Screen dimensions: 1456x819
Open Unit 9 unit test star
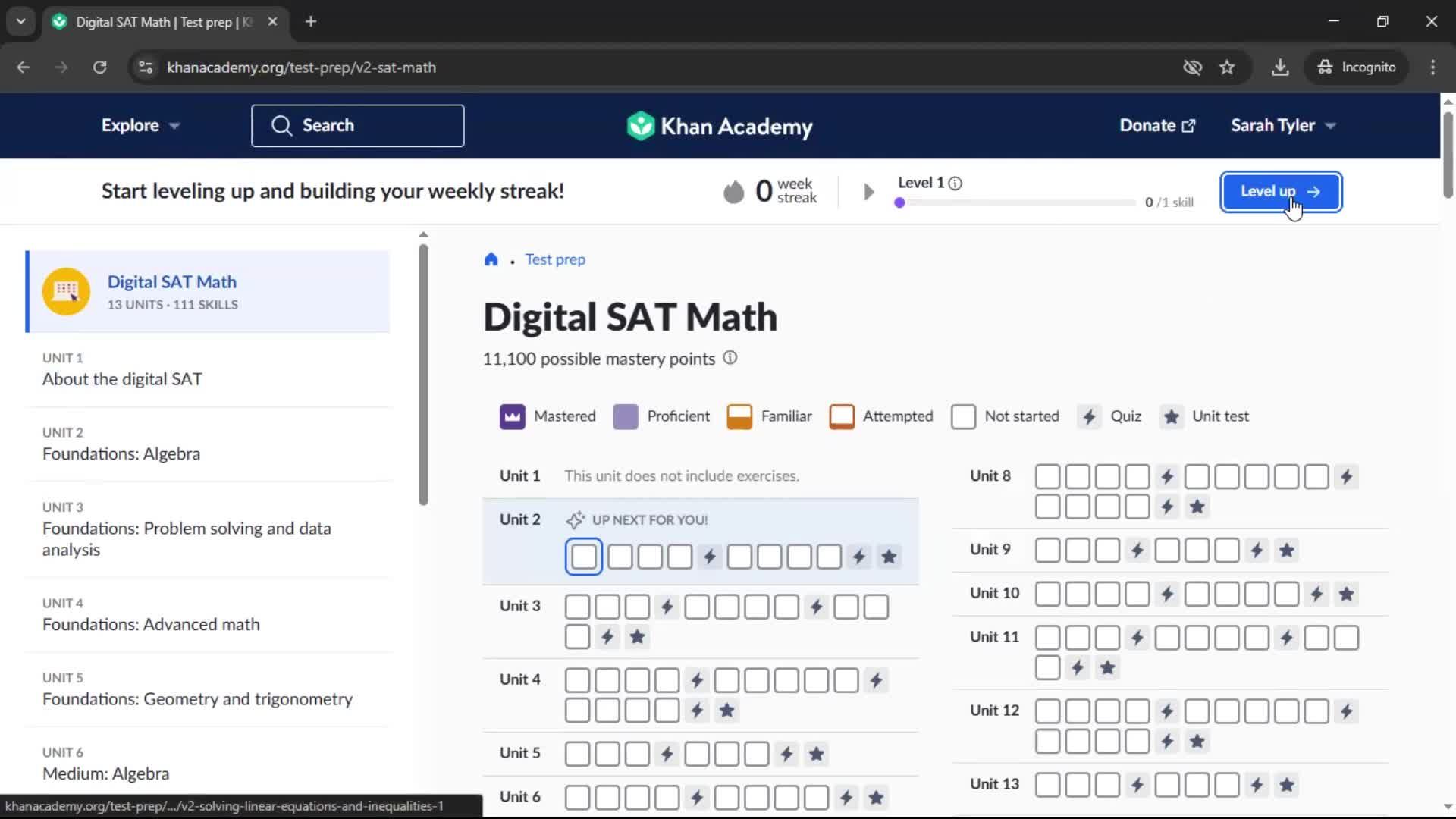coord(1287,550)
